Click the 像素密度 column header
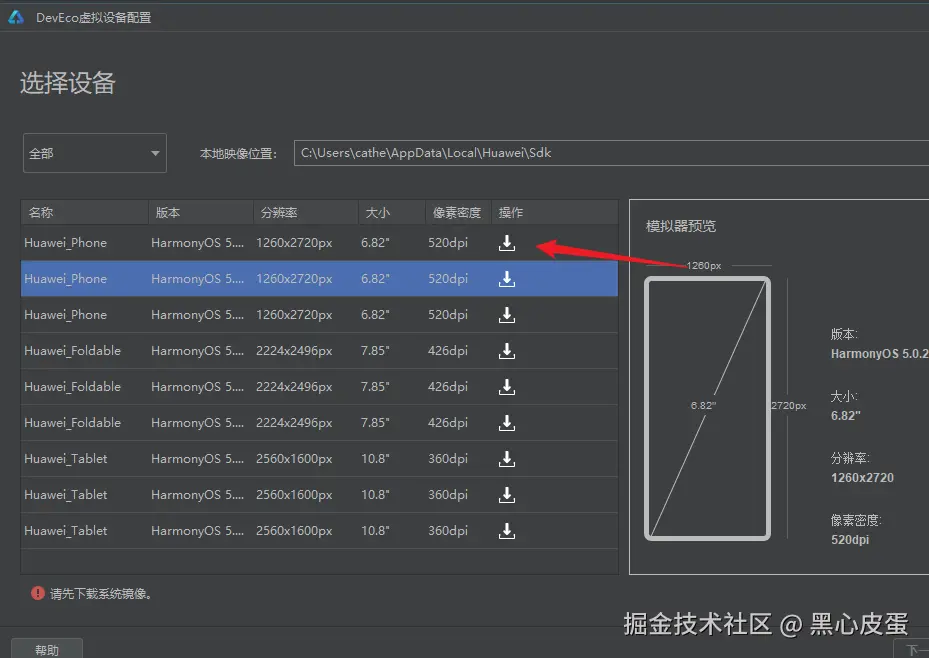 (458, 212)
